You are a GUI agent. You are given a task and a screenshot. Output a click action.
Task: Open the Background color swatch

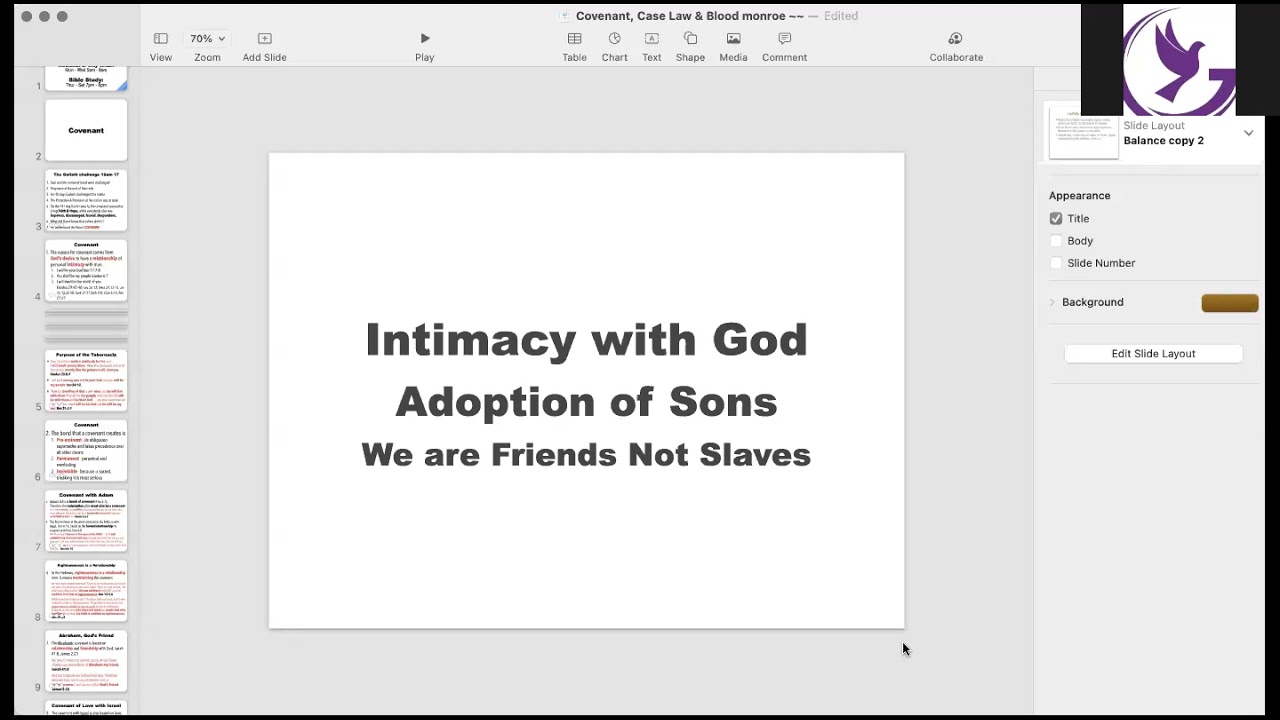1230,303
